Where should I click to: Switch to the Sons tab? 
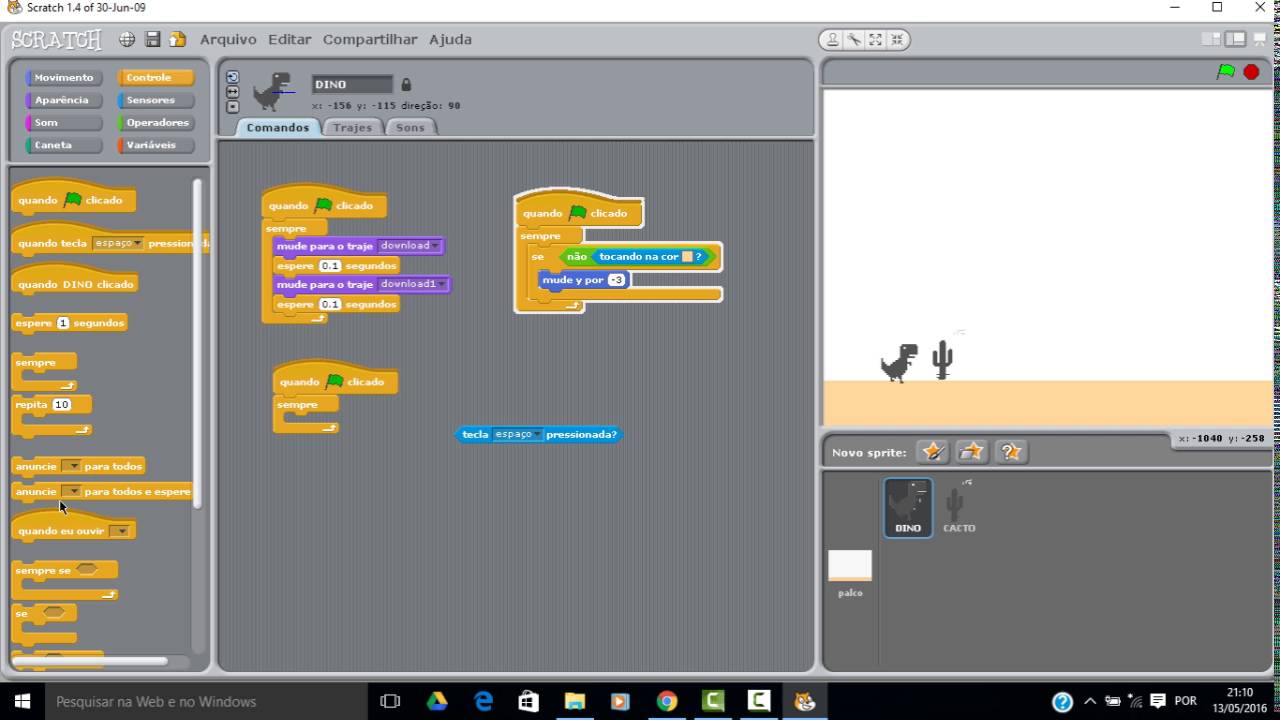(x=410, y=127)
